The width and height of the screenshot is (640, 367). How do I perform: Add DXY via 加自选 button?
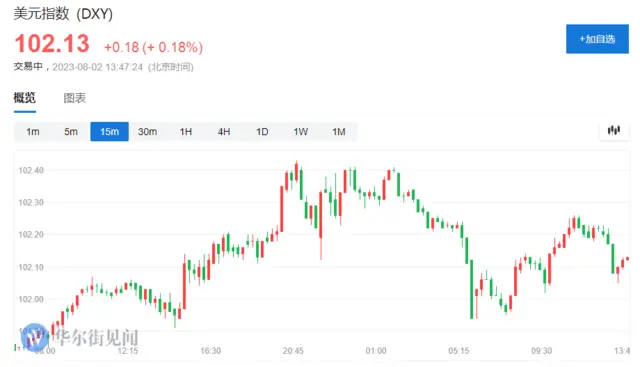click(597, 39)
